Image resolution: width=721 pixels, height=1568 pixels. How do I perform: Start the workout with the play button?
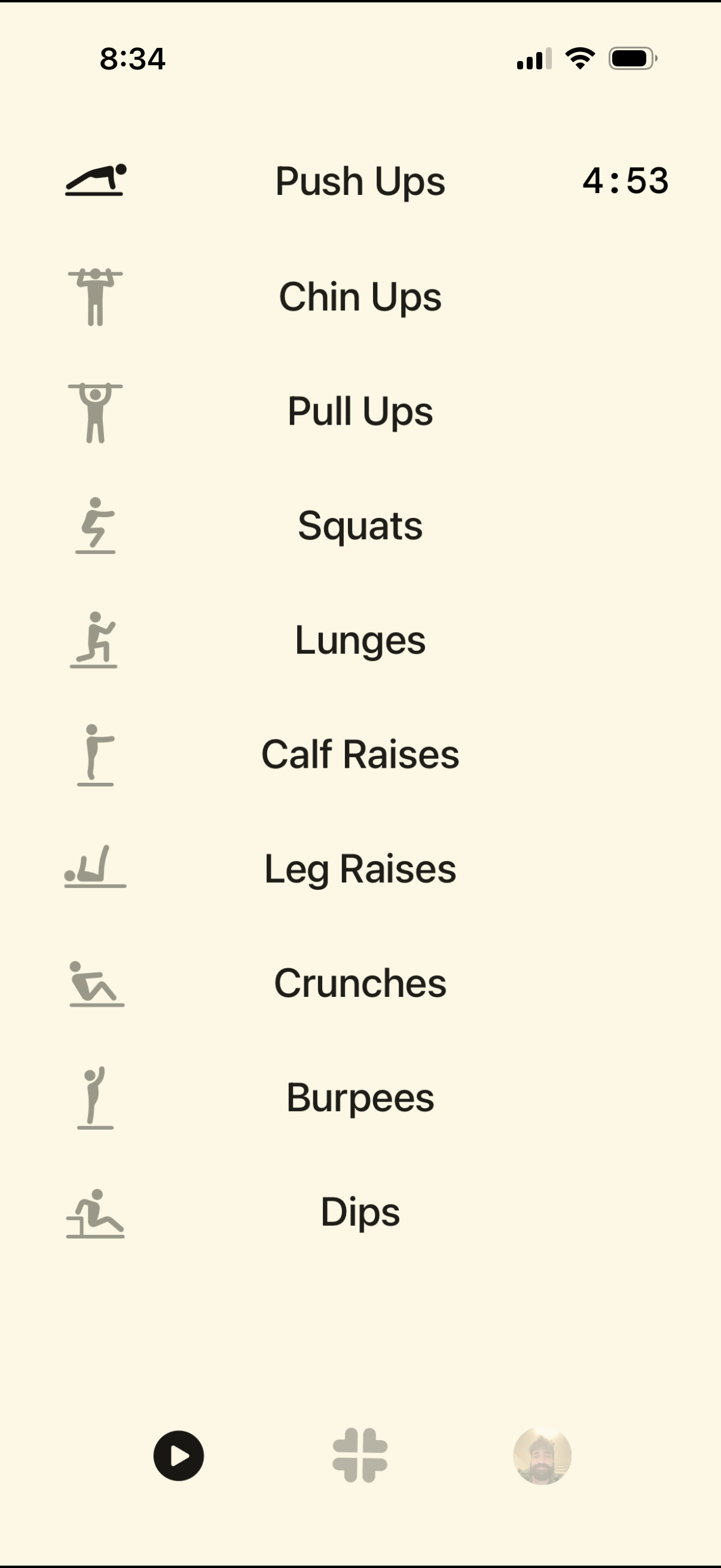178,1457
